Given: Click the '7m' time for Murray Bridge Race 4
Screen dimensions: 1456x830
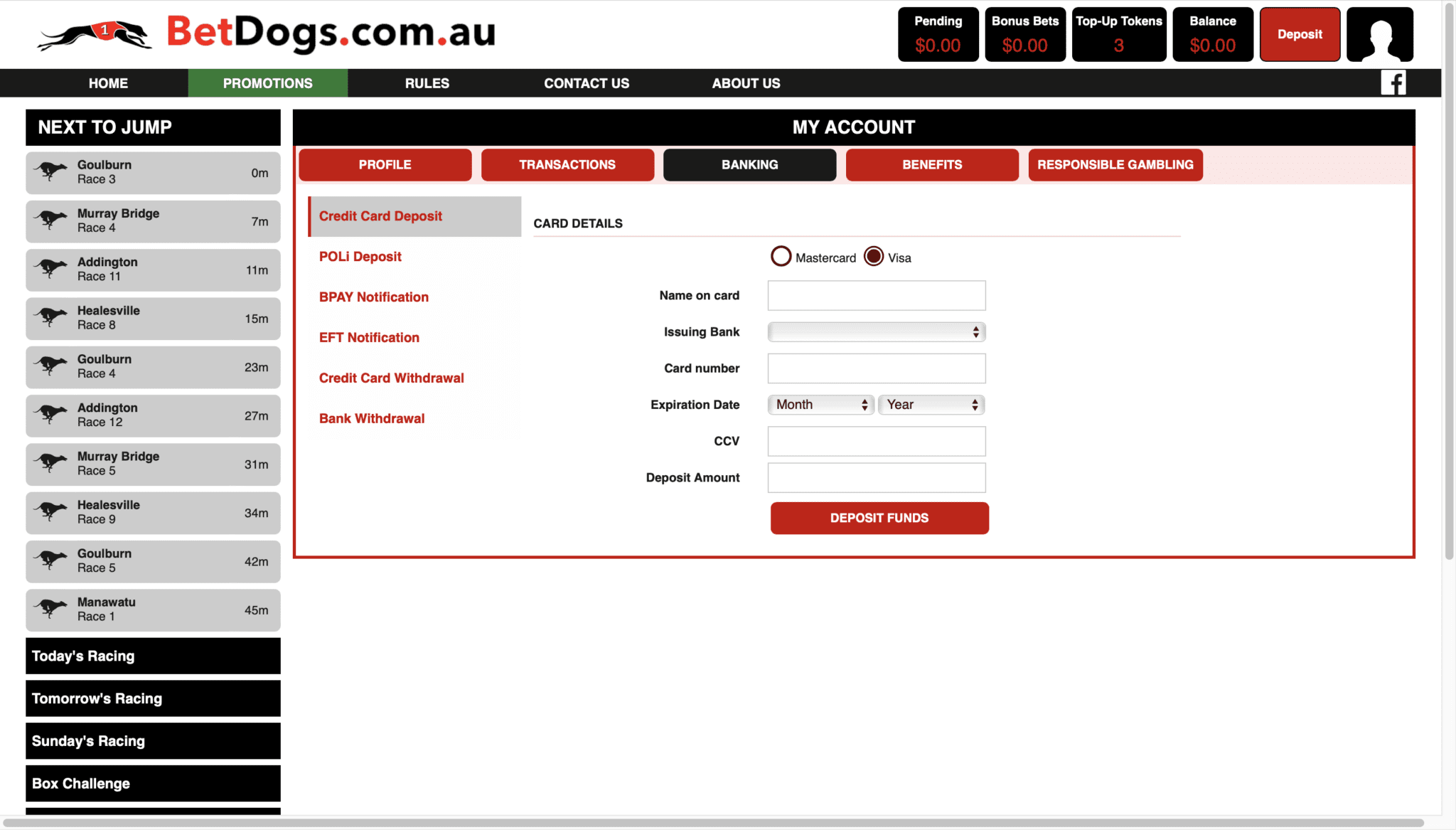Looking at the screenshot, I should 259,221.
